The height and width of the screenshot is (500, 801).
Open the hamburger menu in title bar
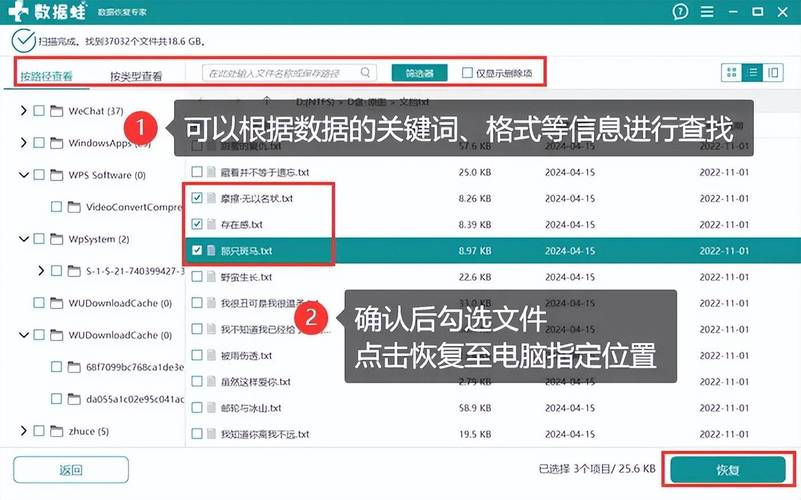coord(707,11)
